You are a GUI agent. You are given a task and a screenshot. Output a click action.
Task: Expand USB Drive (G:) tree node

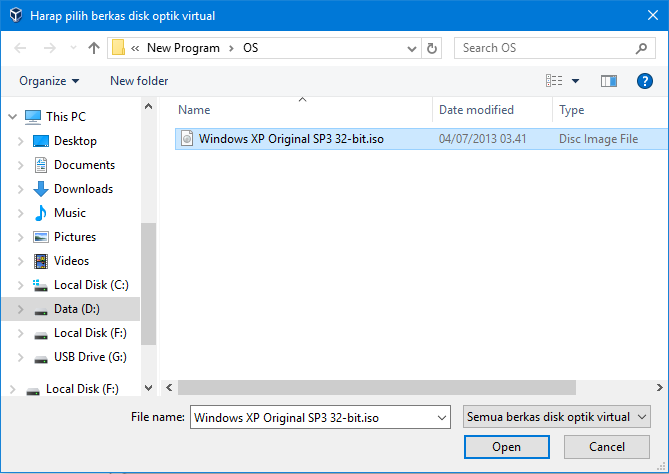[x=20, y=357]
